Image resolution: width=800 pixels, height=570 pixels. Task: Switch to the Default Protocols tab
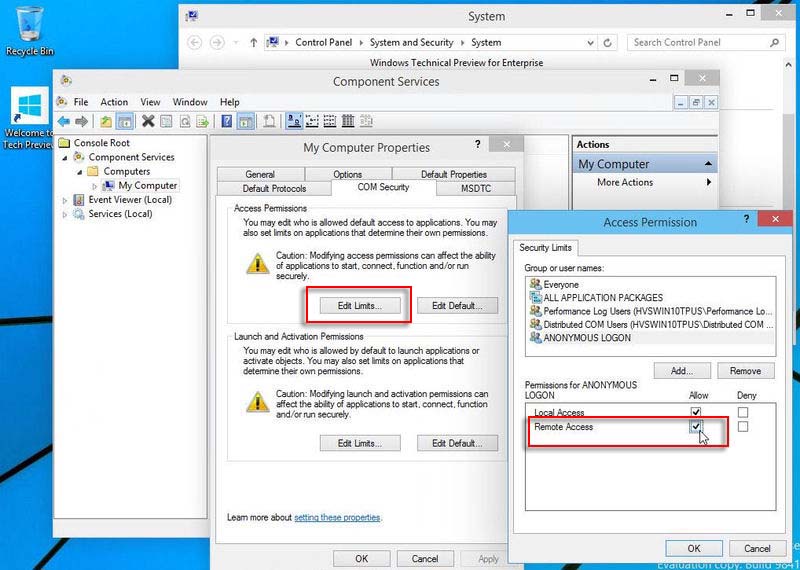point(274,188)
